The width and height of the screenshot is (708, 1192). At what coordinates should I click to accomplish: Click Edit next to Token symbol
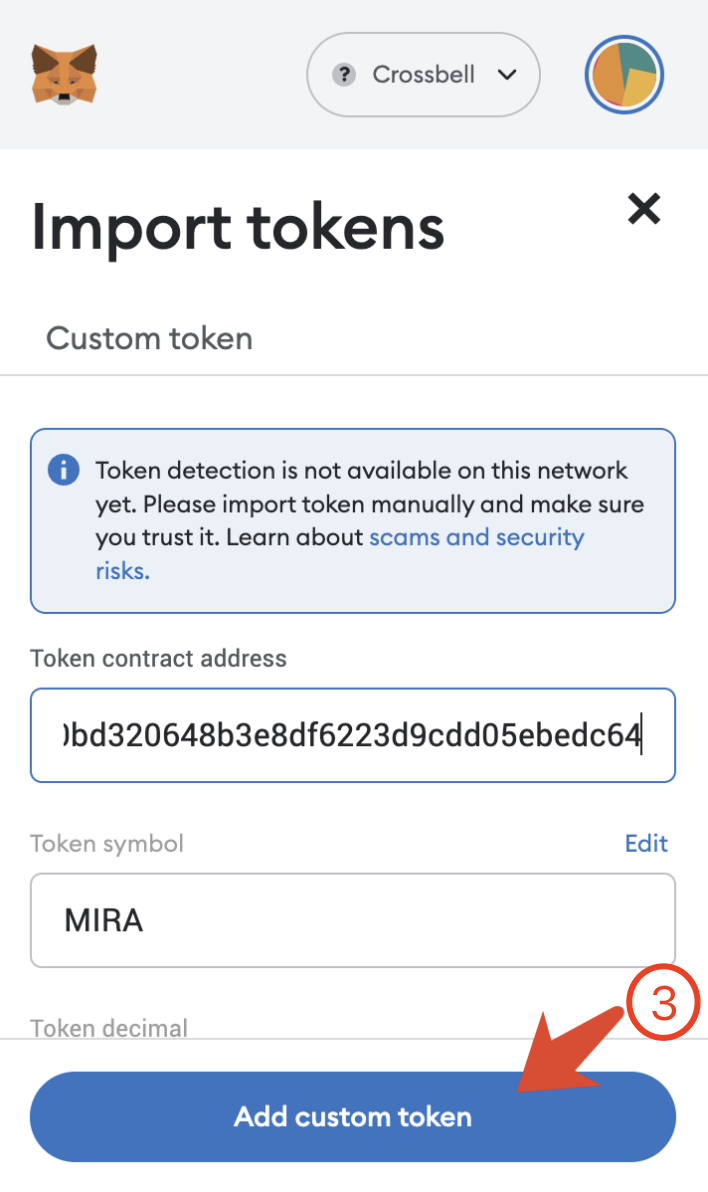(x=646, y=843)
